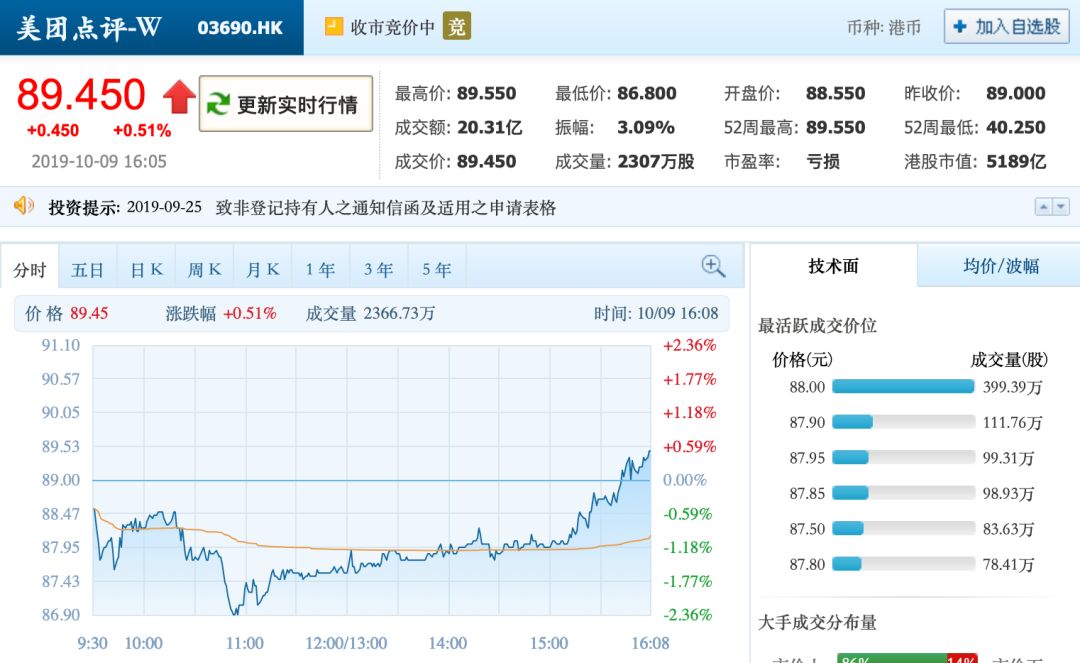1080x663 pixels.
Task: Click the chart zoom magnifier icon
Action: [x=713, y=266]
